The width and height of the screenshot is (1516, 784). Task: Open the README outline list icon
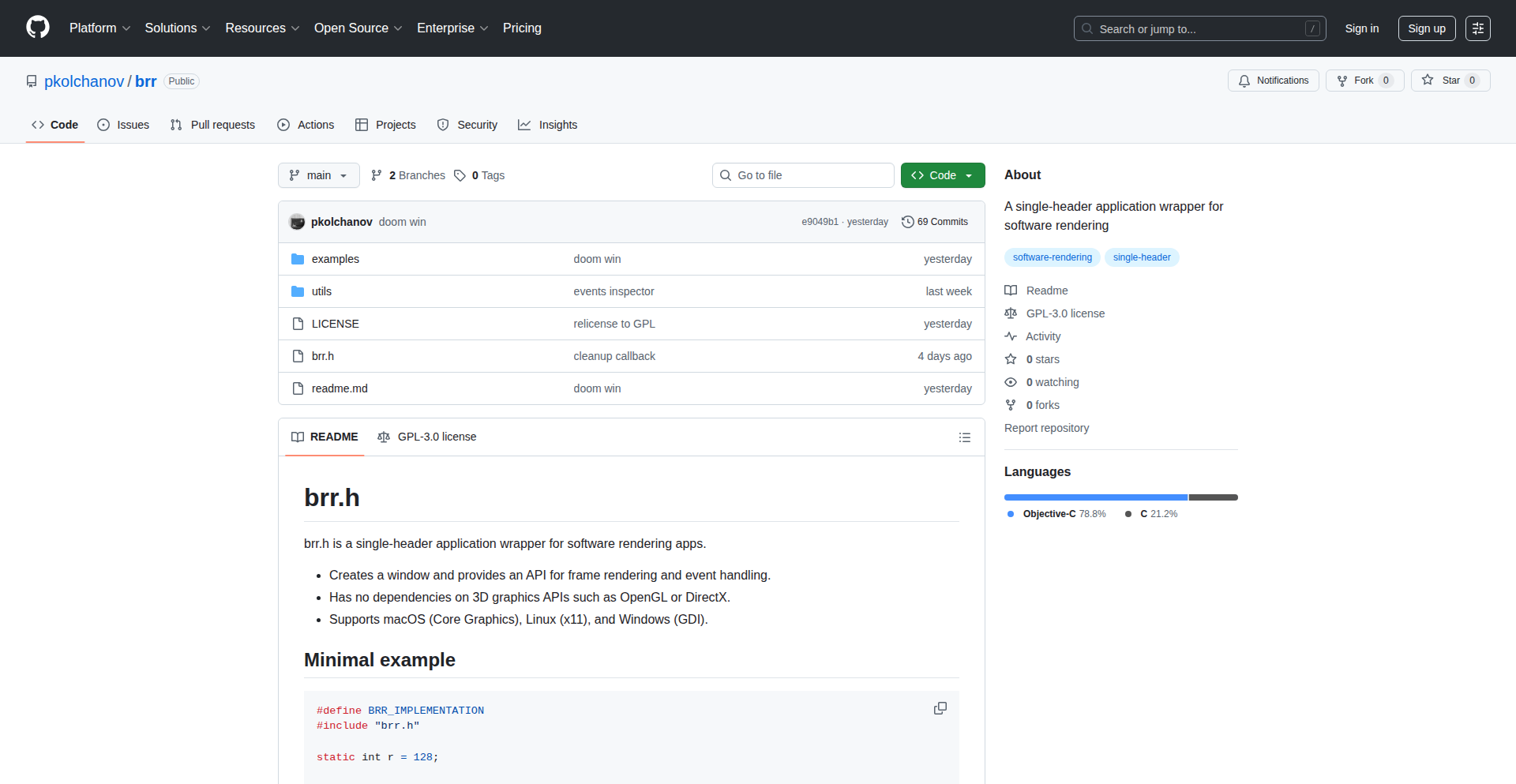(964, 437)
